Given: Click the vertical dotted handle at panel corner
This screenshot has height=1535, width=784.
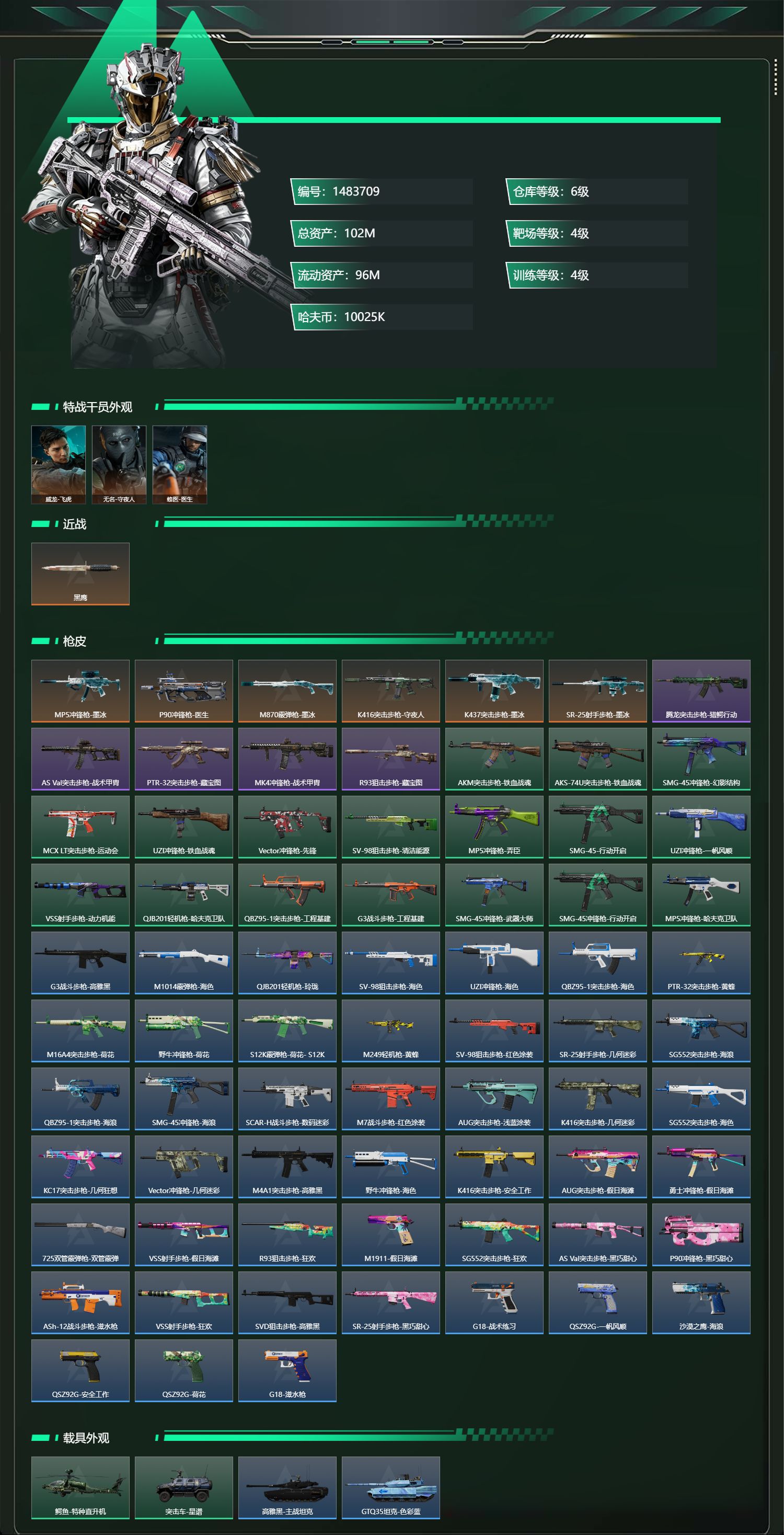Looking at the screenshot, I should pyautogui.click(x=775, y=77).
